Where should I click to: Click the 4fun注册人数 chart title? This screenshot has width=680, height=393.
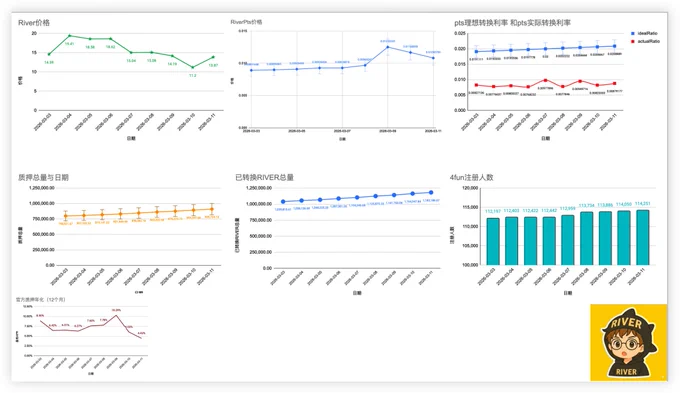pos(471,177)
